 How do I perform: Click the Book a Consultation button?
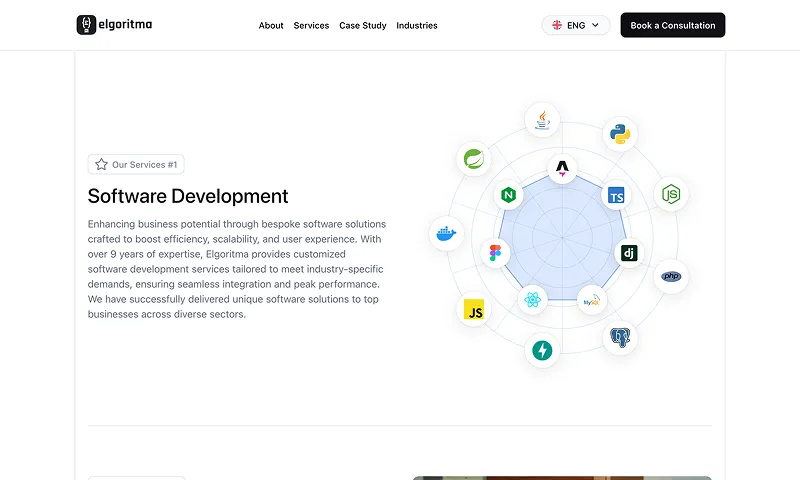click(x=672, y=25)
